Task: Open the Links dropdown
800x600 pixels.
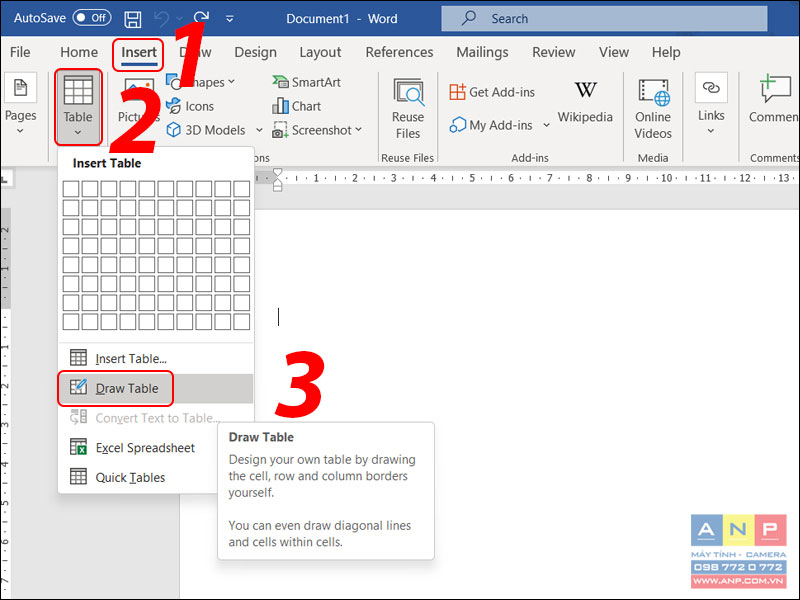Action: click(711, 106)
